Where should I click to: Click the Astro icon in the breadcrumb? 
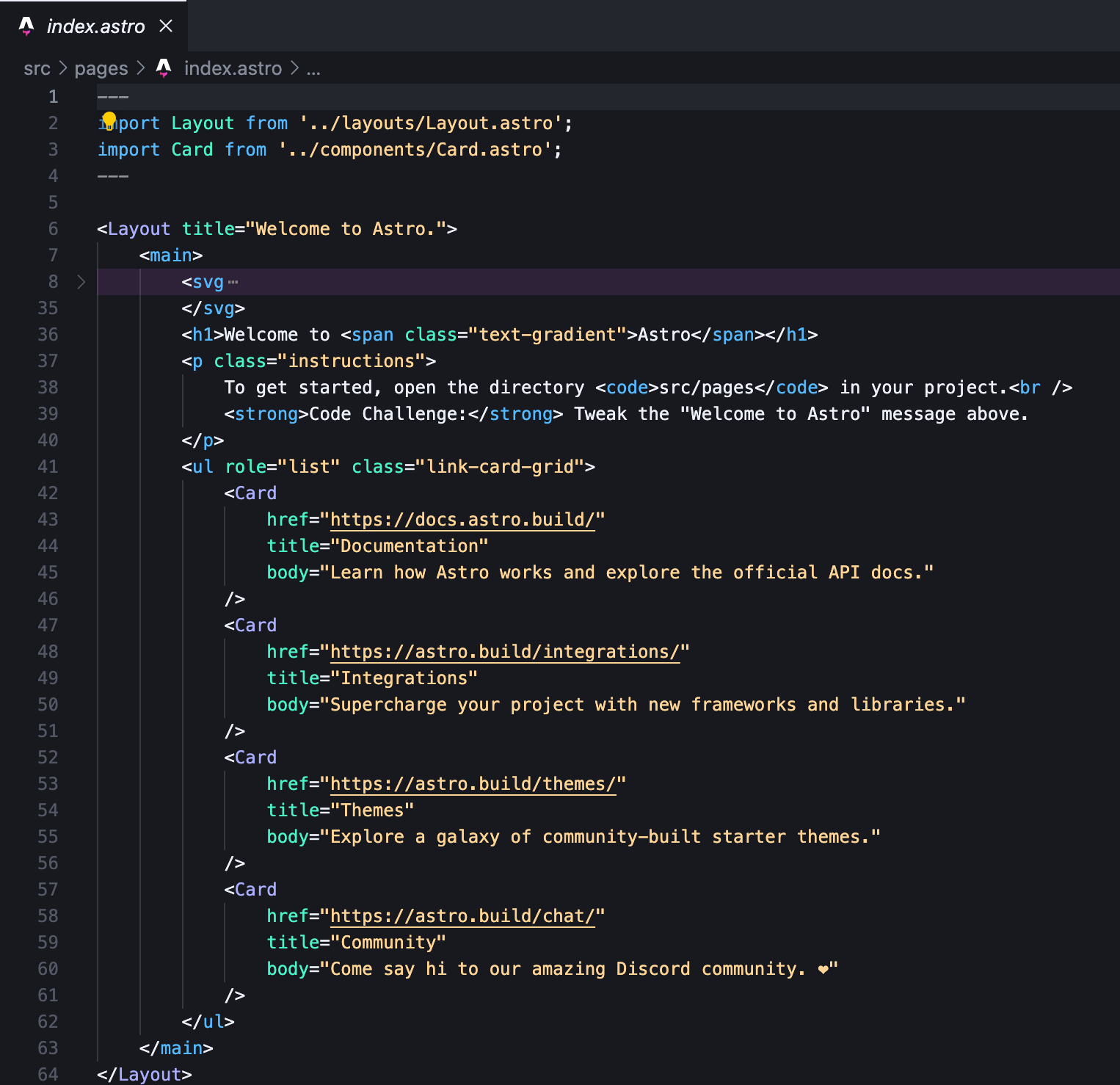(x=164, y=68)
